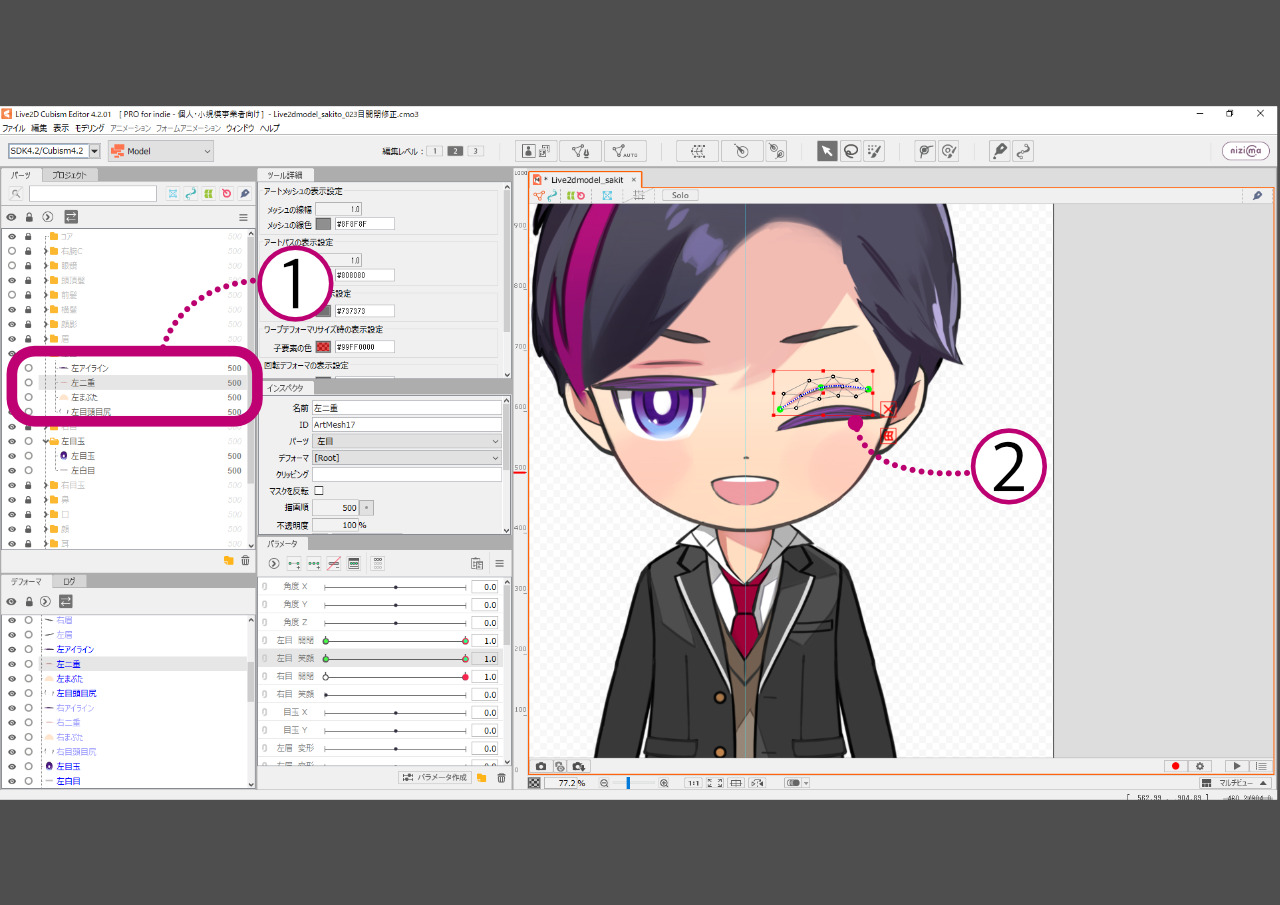The image size is (1280, 905).
Task: Open Parts panel hamburger menu
Action: point(243,217)
